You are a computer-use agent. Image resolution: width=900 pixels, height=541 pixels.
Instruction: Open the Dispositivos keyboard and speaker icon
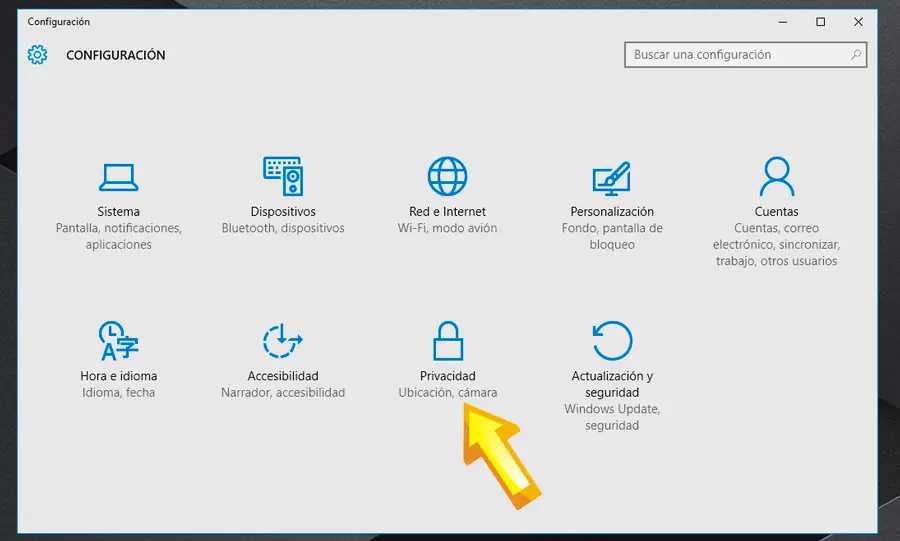tap(283, 176)
